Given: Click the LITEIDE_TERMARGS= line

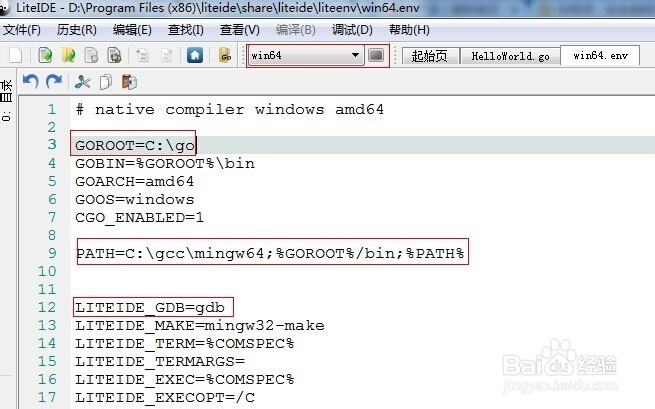Looking at the screenshot, I should (160, 361).
